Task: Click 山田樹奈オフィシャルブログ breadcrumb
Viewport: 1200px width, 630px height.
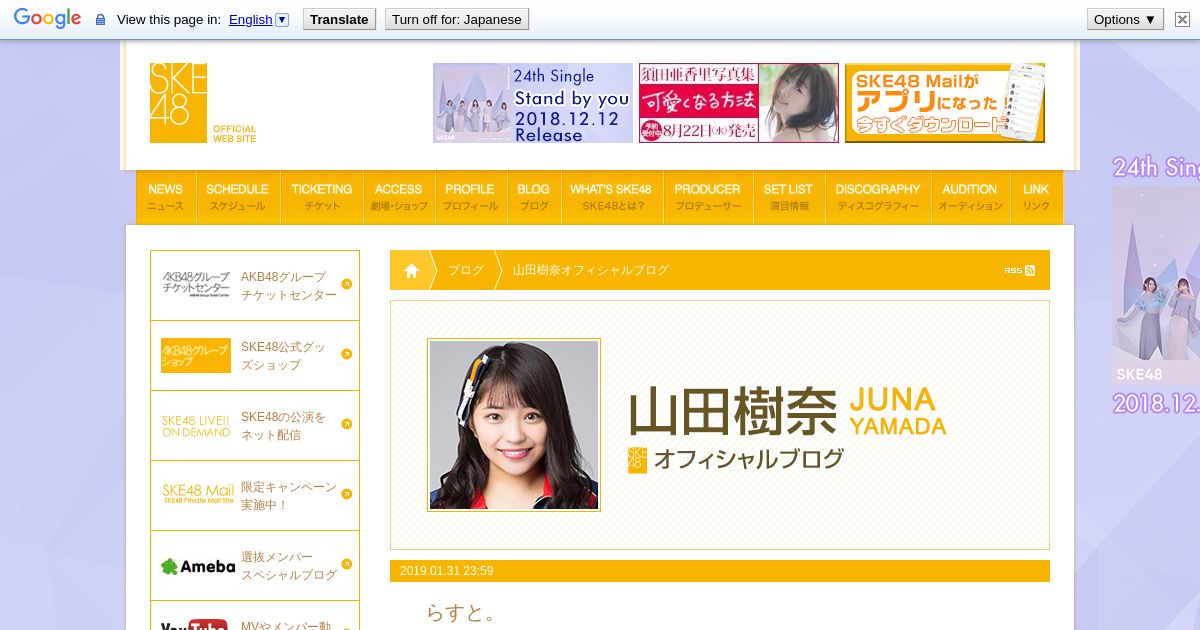Action: click(591, 270)
